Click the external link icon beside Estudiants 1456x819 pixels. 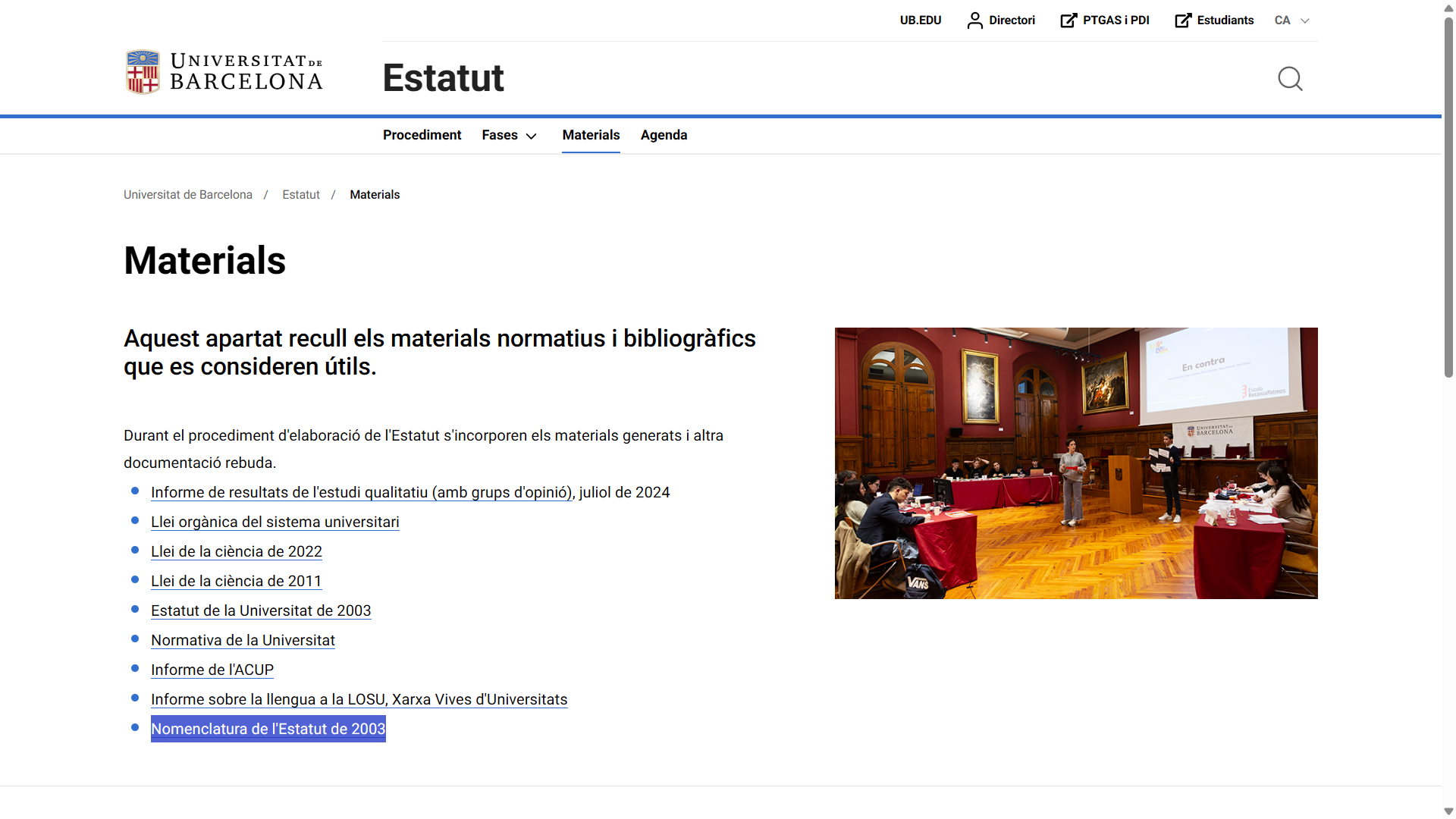pyautogui.click(x=1183, y=20)
